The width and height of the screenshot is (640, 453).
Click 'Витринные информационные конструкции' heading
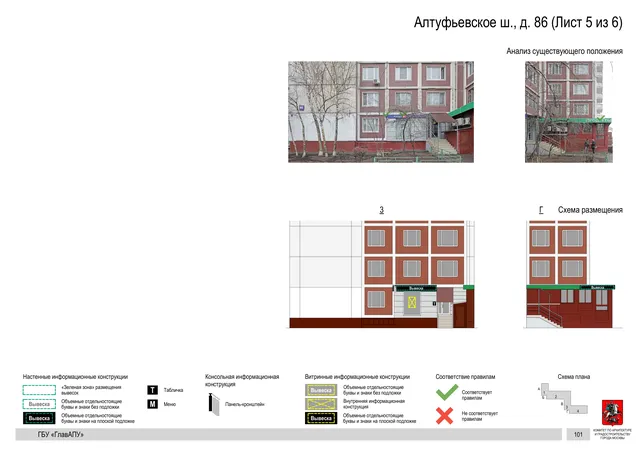point(357,377)
